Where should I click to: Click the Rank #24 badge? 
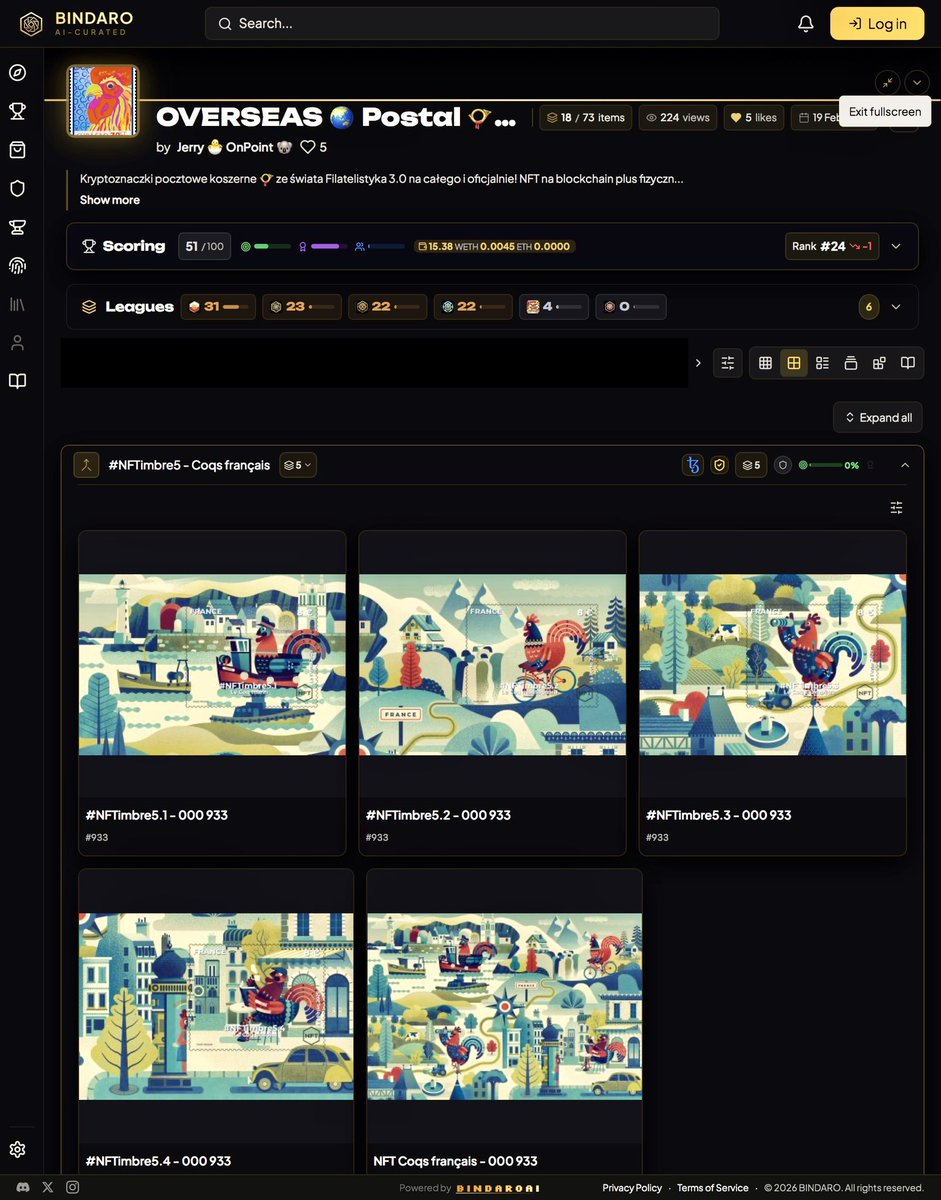pyautogui.click(x=832, y=246)
